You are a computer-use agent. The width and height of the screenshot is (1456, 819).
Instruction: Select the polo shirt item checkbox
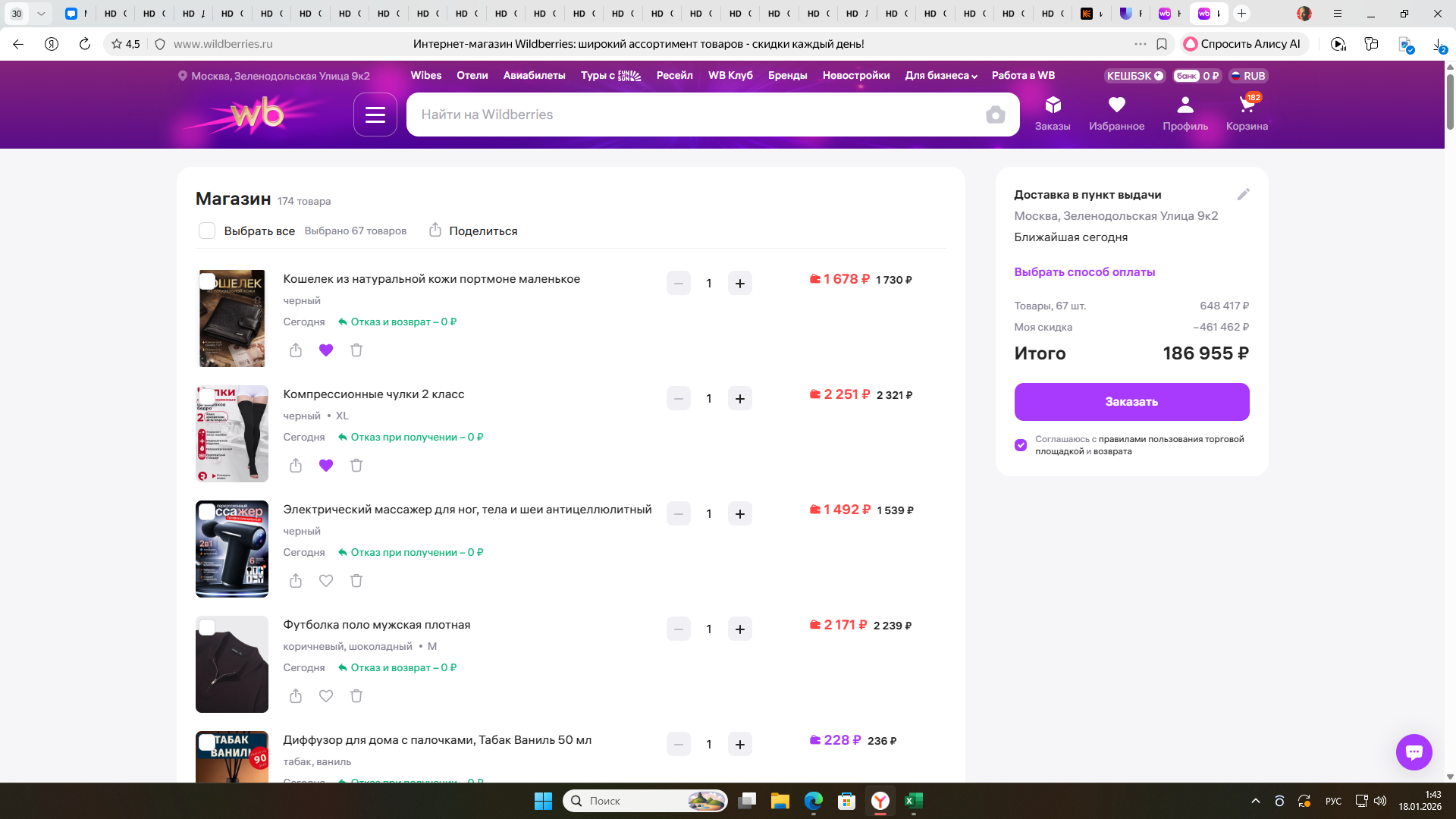click(207, 627)
